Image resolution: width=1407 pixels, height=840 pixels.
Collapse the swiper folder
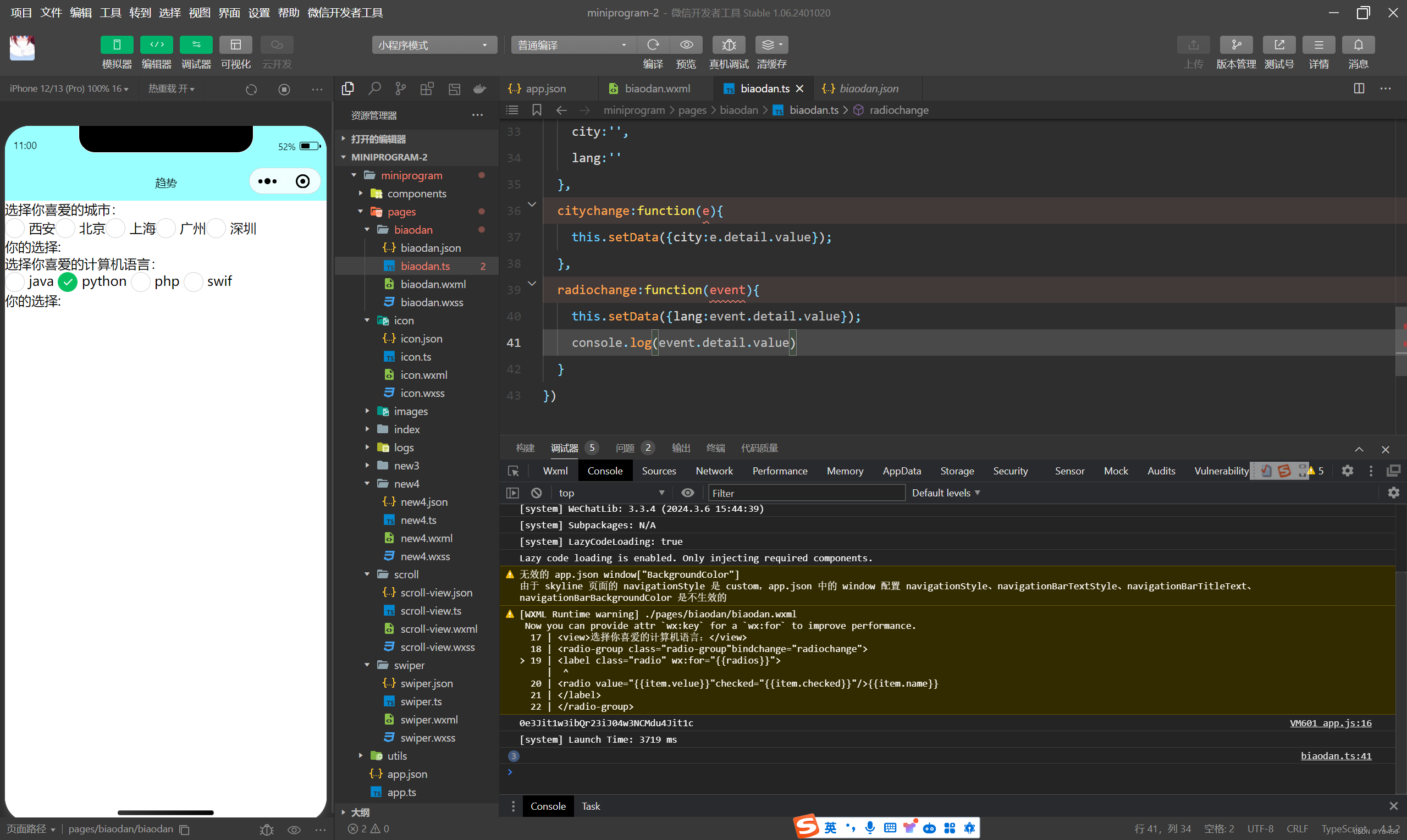(367, 665)
